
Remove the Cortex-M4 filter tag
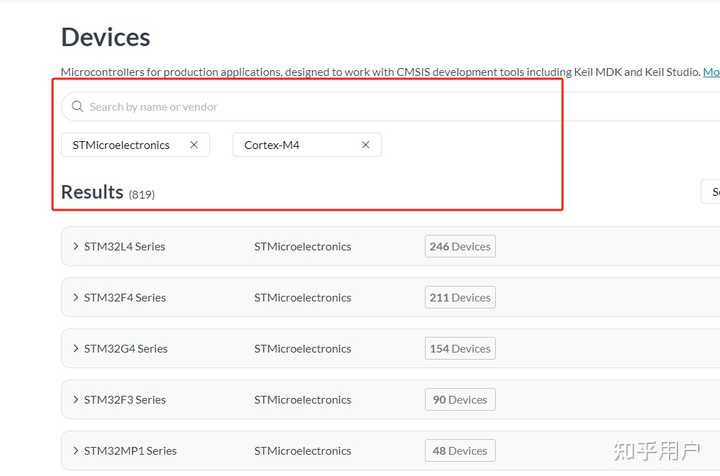(x=365, y=145)
